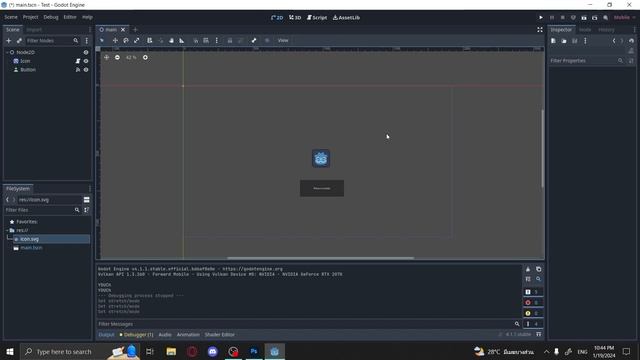This screenshot has height=360, width=640.
Task: Click Run Current Scene icon
Action: (x=584, y=18)
